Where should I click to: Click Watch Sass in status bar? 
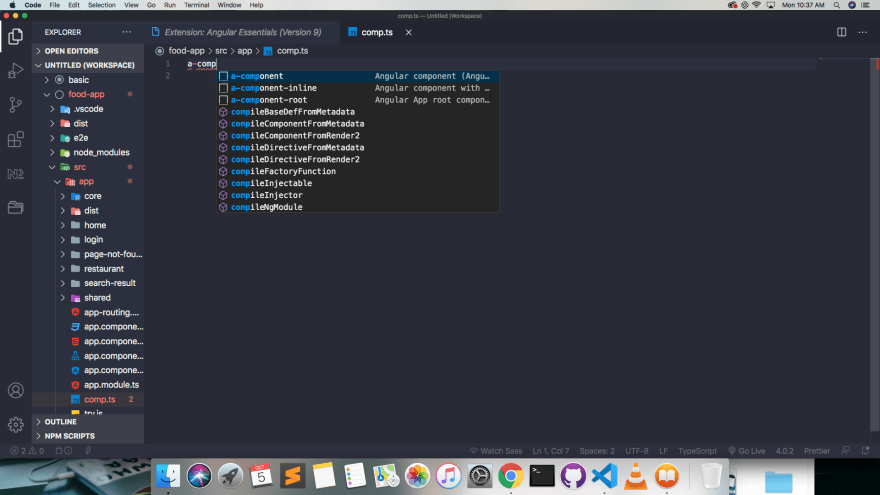pos(496,451)
